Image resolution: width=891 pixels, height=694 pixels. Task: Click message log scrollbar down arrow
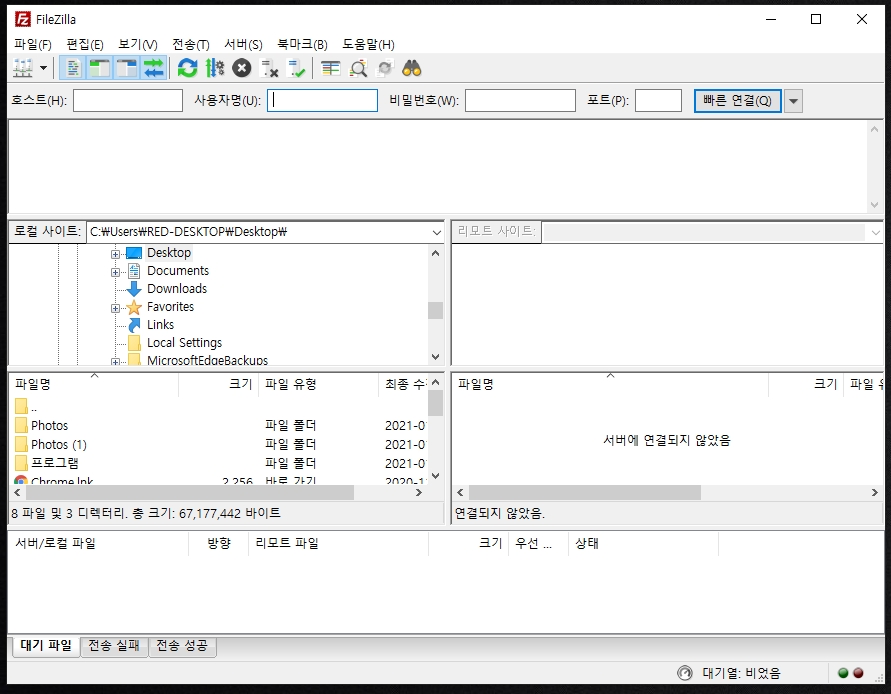[x=875, y=205]
